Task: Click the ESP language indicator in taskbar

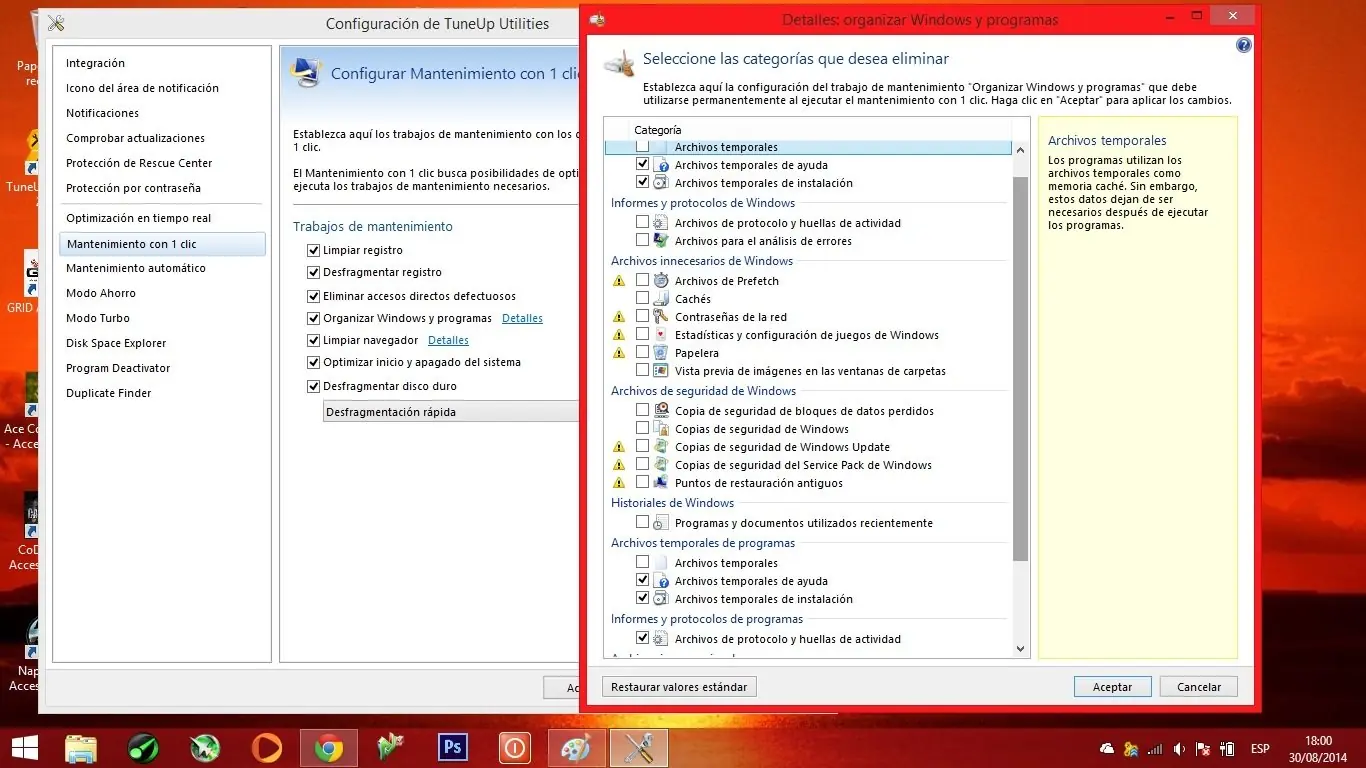Action: [x=1260, y=749]
